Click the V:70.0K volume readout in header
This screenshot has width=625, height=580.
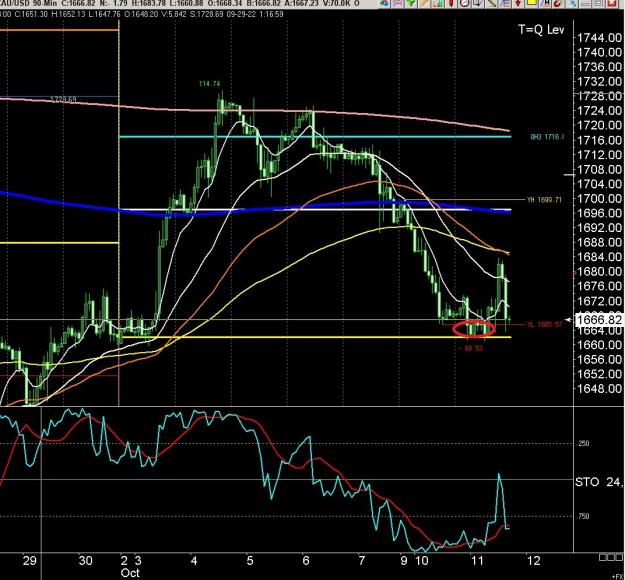click(x=336, y=3)
